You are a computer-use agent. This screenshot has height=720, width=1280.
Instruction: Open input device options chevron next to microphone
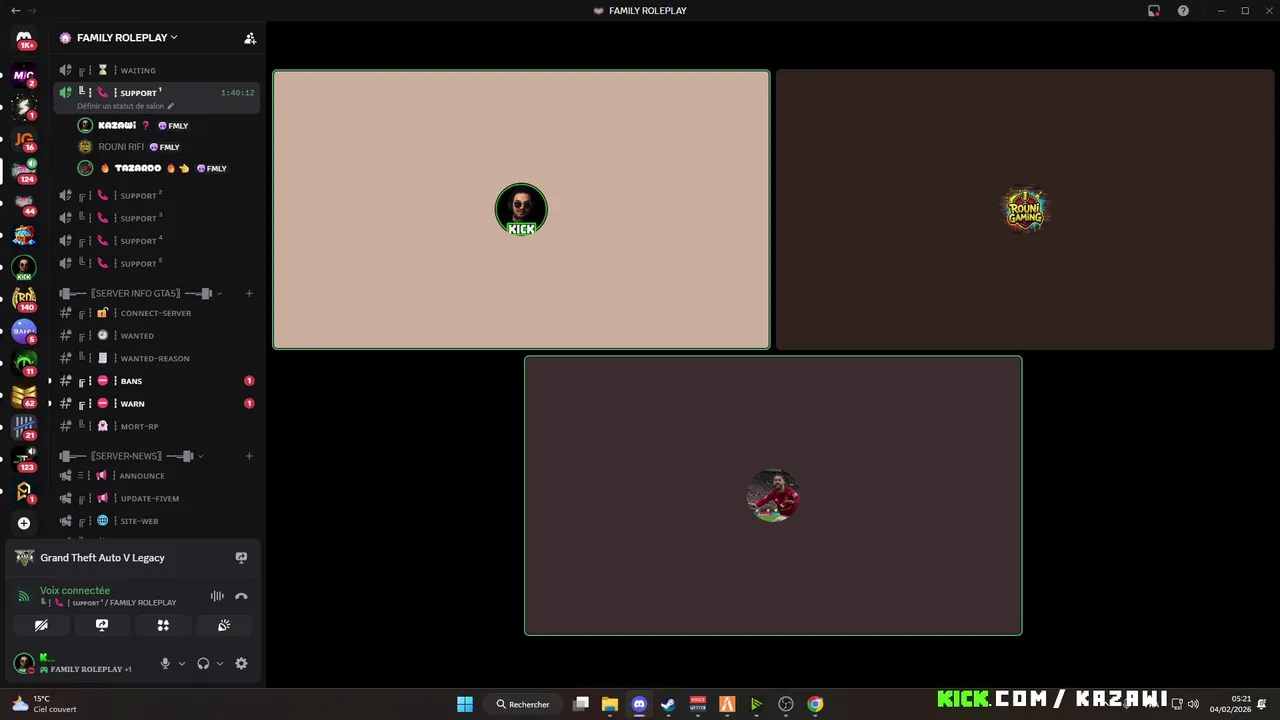(x=181, y=663)
